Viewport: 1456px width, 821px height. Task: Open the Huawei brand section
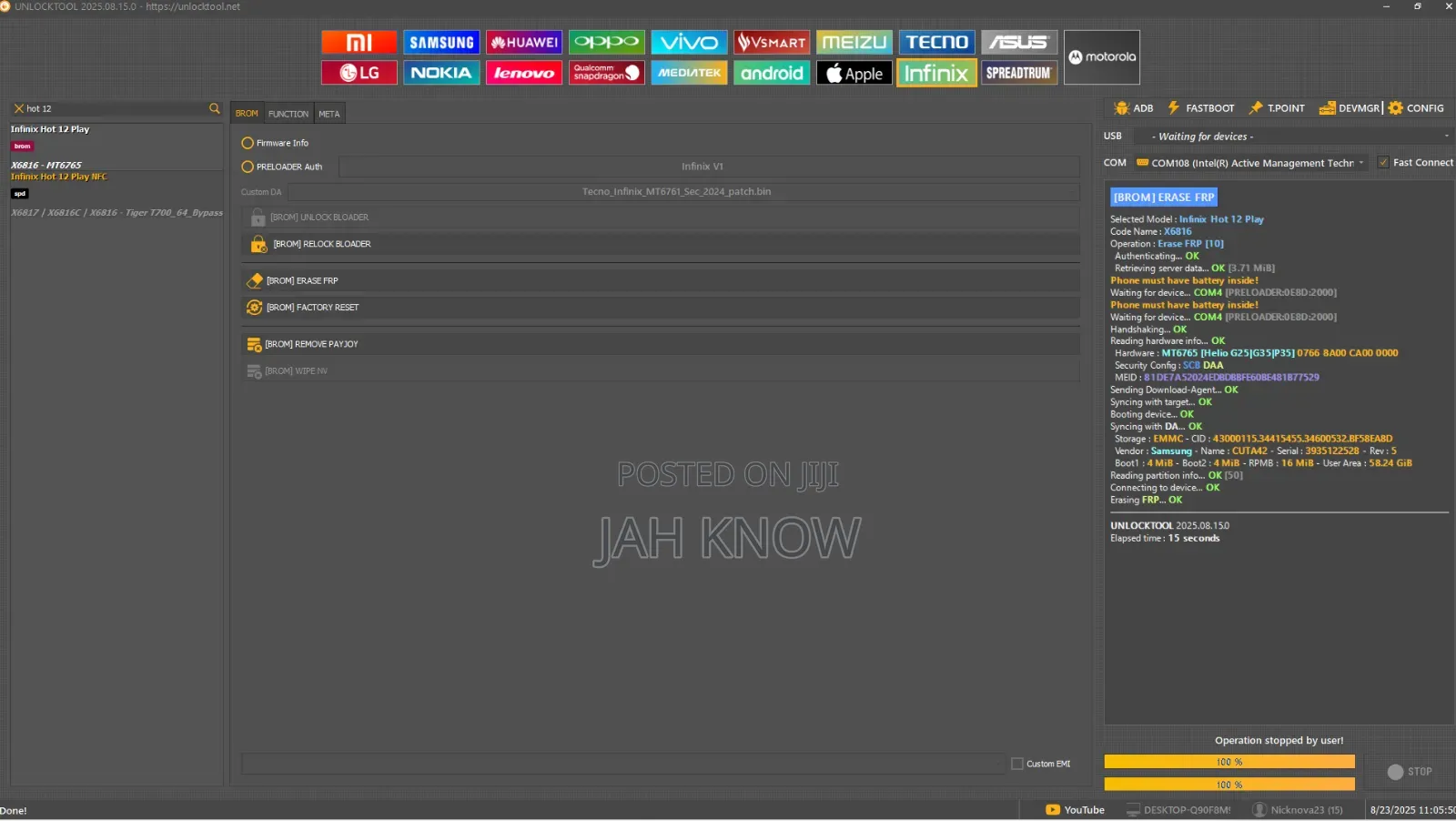coord(524,42)
